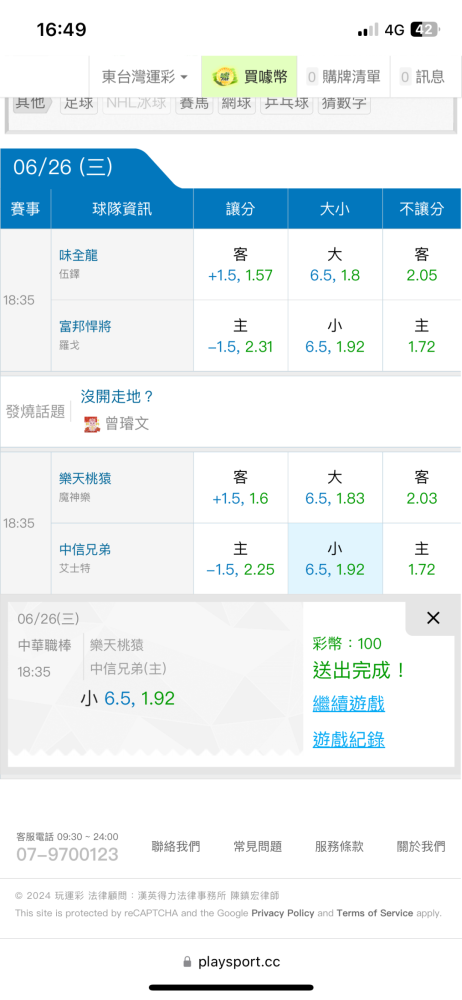This screenshot has width=462, height=1000.
Task: Pick 味全龍 客 +1.5 handicap odds
Action: (x=241, y=265)
